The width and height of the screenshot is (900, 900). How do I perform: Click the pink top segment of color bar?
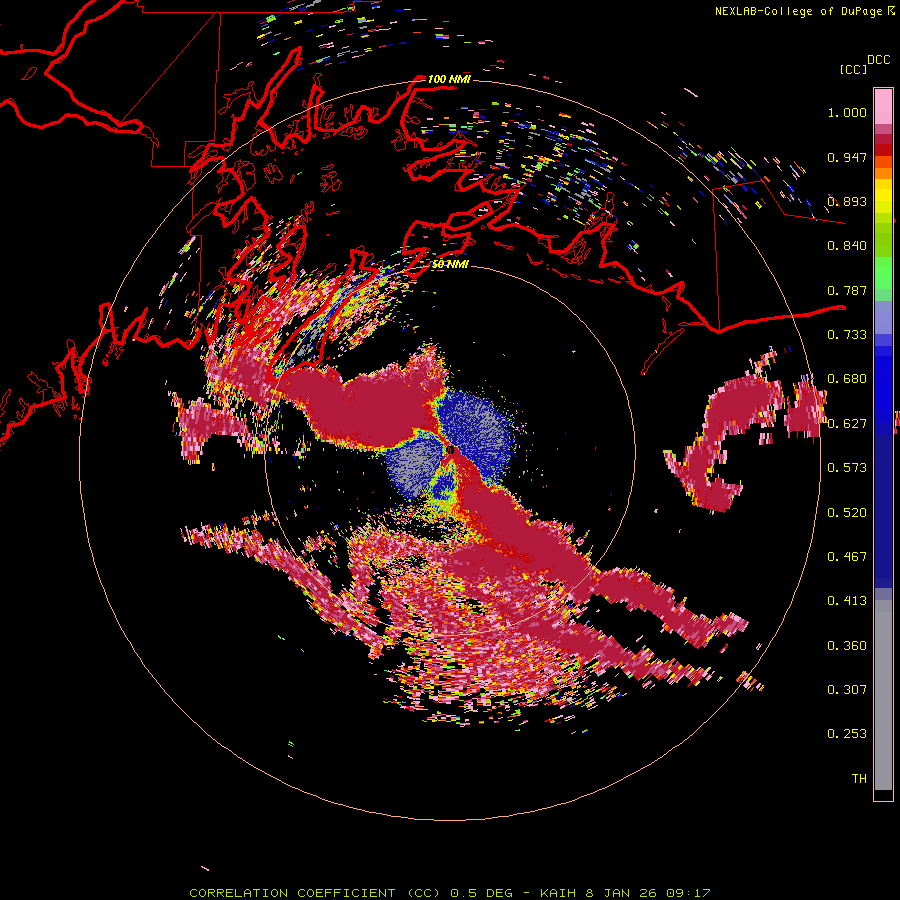point(883,106)
